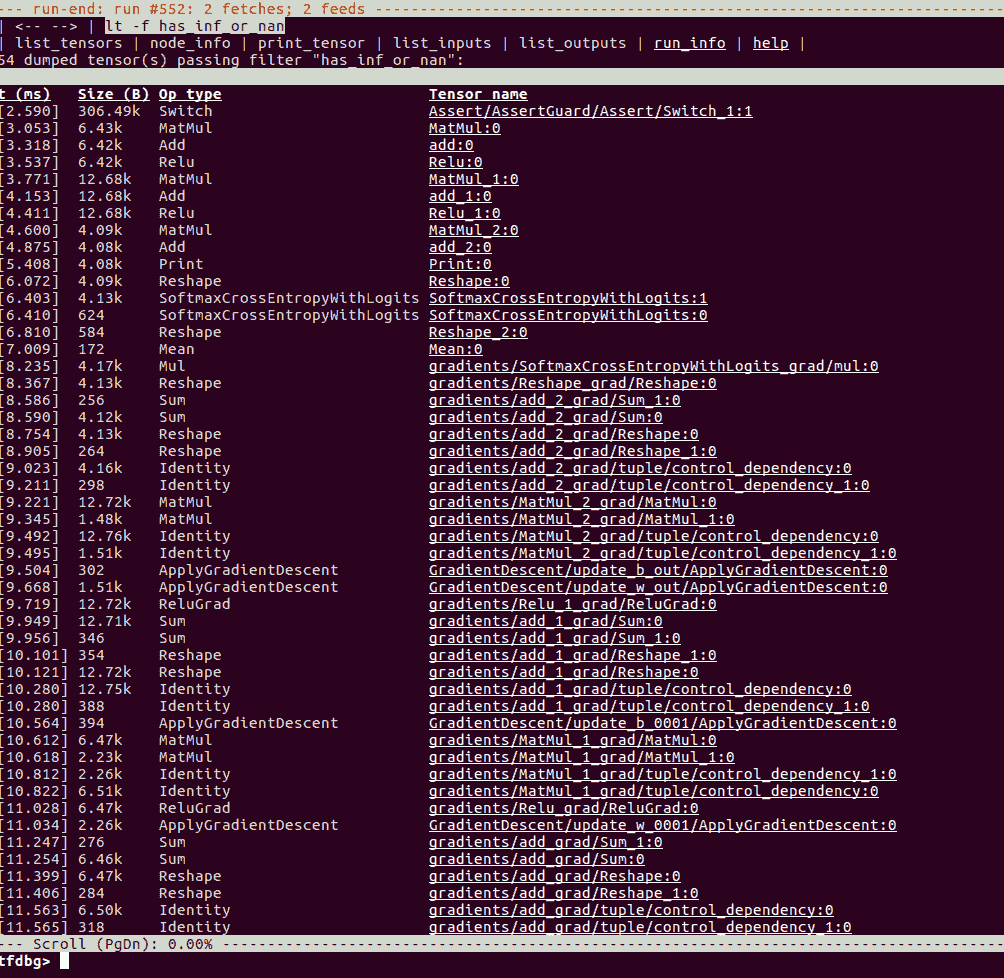Open the gradients/Relu_grad/ReluGrad:0 tensor link

[x=563, y=808]
